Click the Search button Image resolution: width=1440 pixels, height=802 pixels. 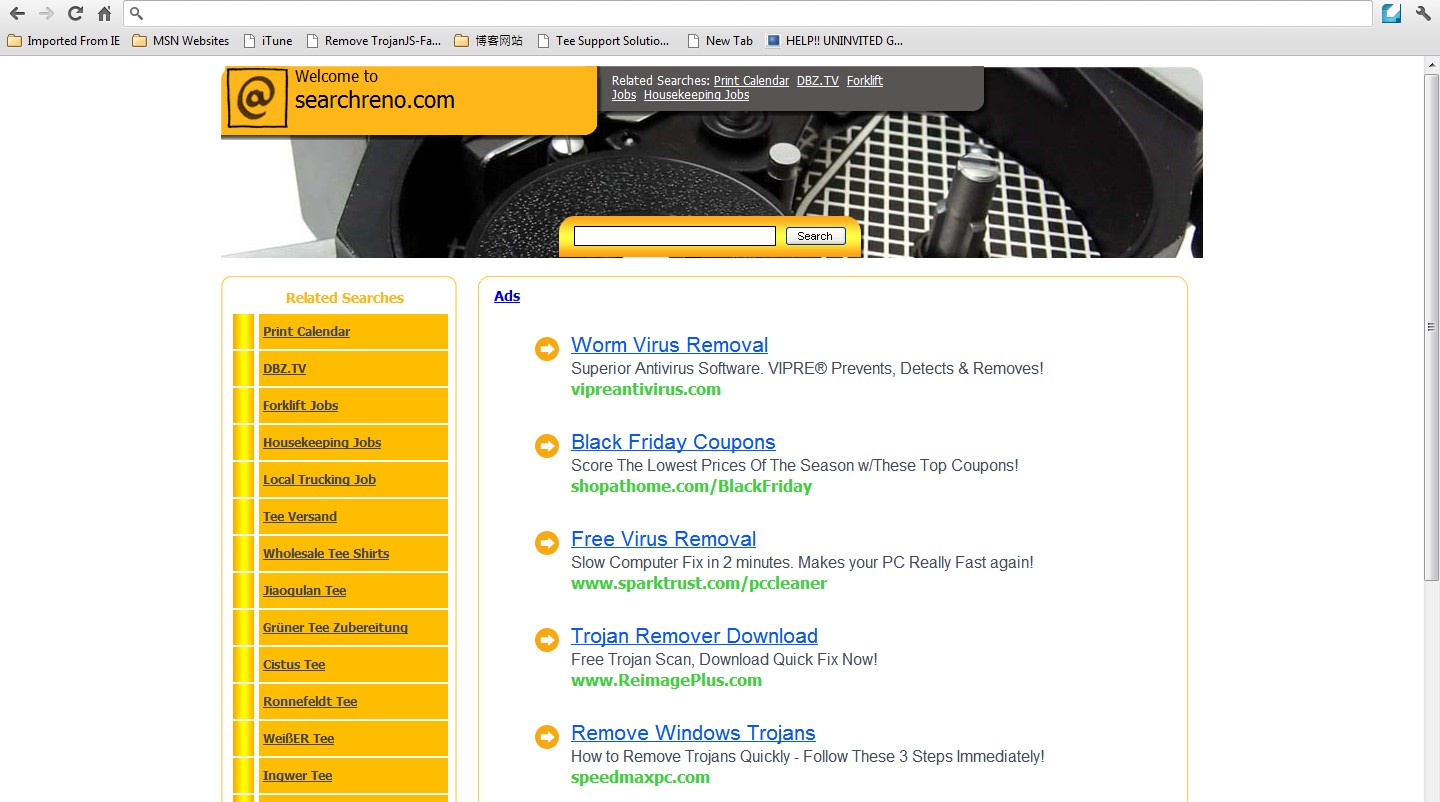point(815,236)
